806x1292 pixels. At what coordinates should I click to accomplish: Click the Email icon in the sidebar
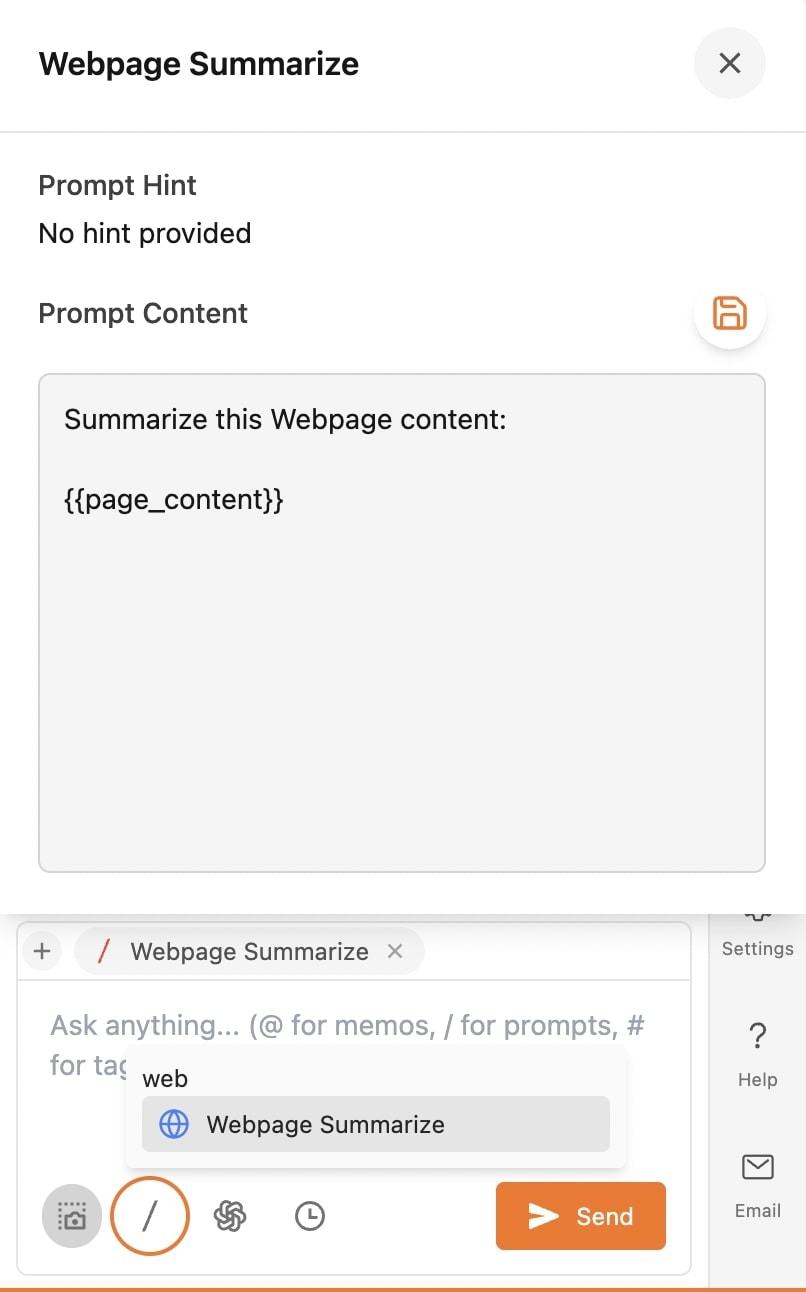pos(757,1167)
